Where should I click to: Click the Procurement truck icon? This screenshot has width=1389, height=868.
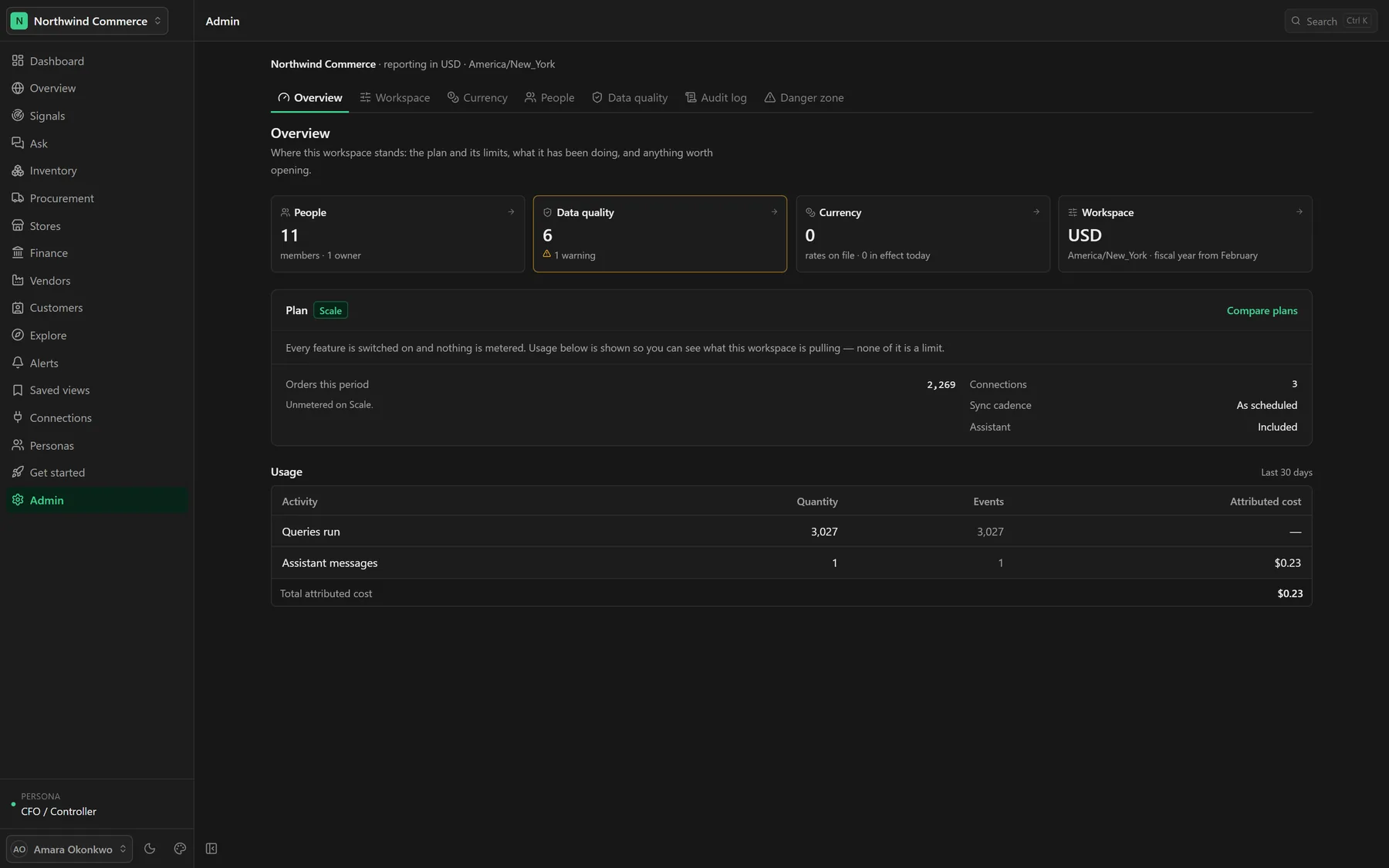tap(18, 198)
